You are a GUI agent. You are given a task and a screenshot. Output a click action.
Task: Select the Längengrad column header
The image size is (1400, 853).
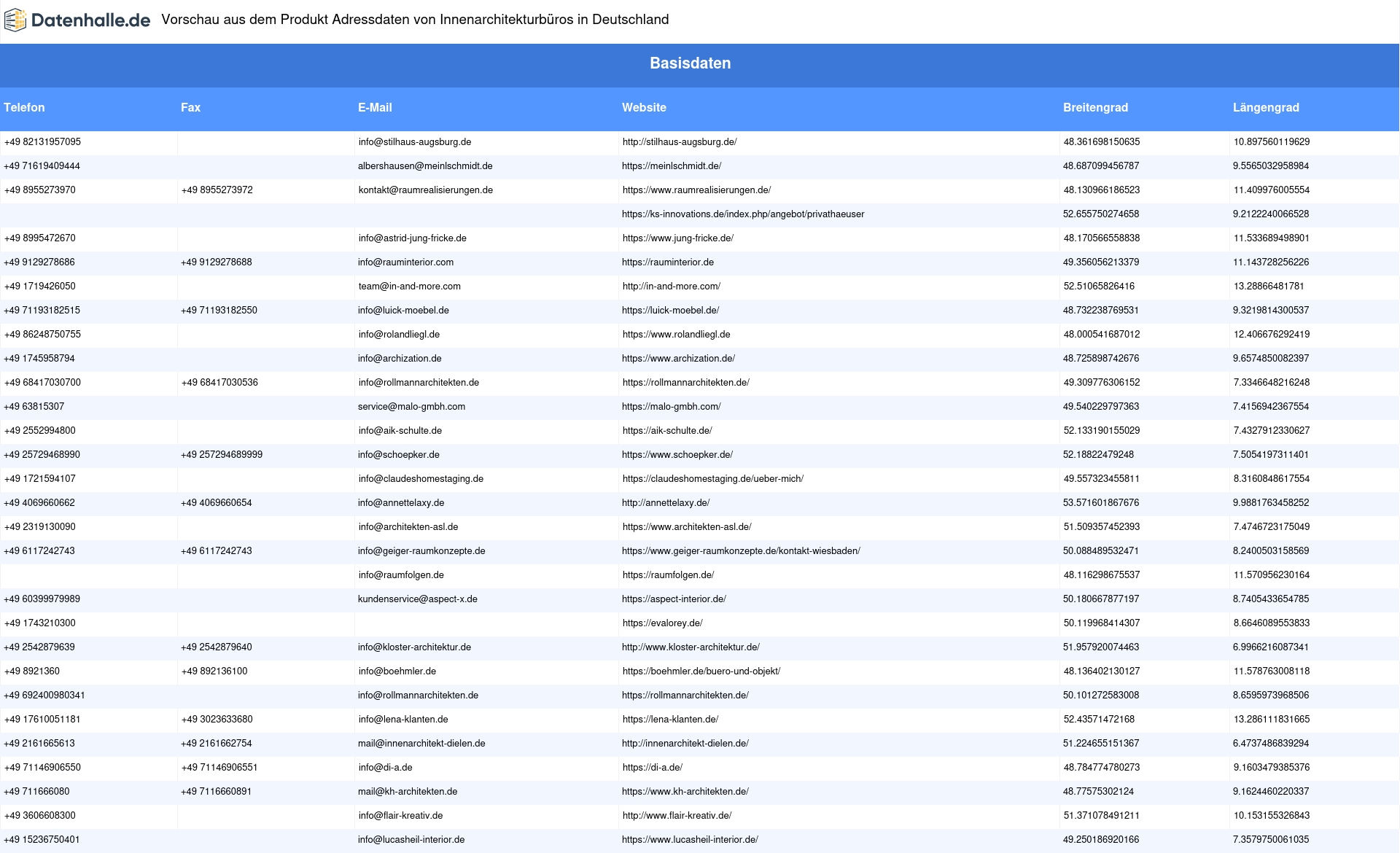coord(1266,107)
